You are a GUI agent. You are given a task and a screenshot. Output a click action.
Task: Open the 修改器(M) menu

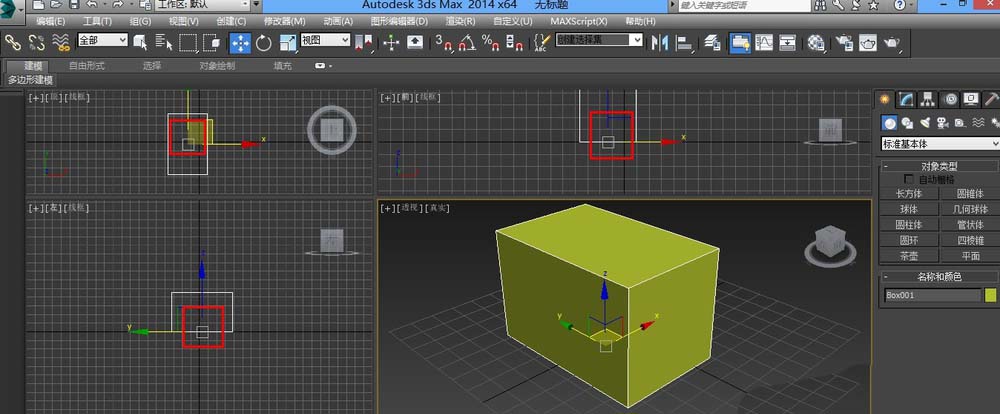pos(284,21)
